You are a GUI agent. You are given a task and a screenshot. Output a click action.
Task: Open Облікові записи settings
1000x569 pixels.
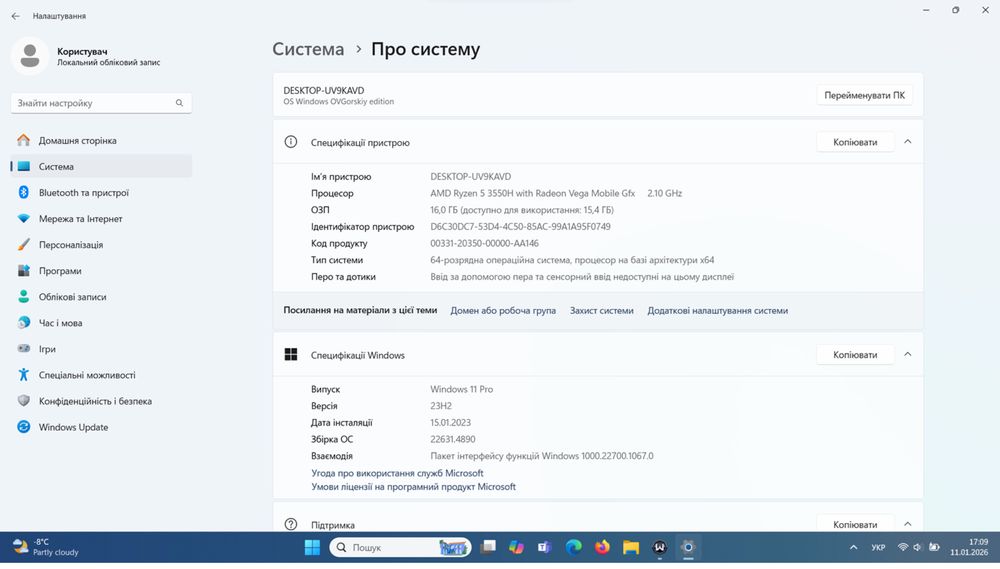point(101,297)
